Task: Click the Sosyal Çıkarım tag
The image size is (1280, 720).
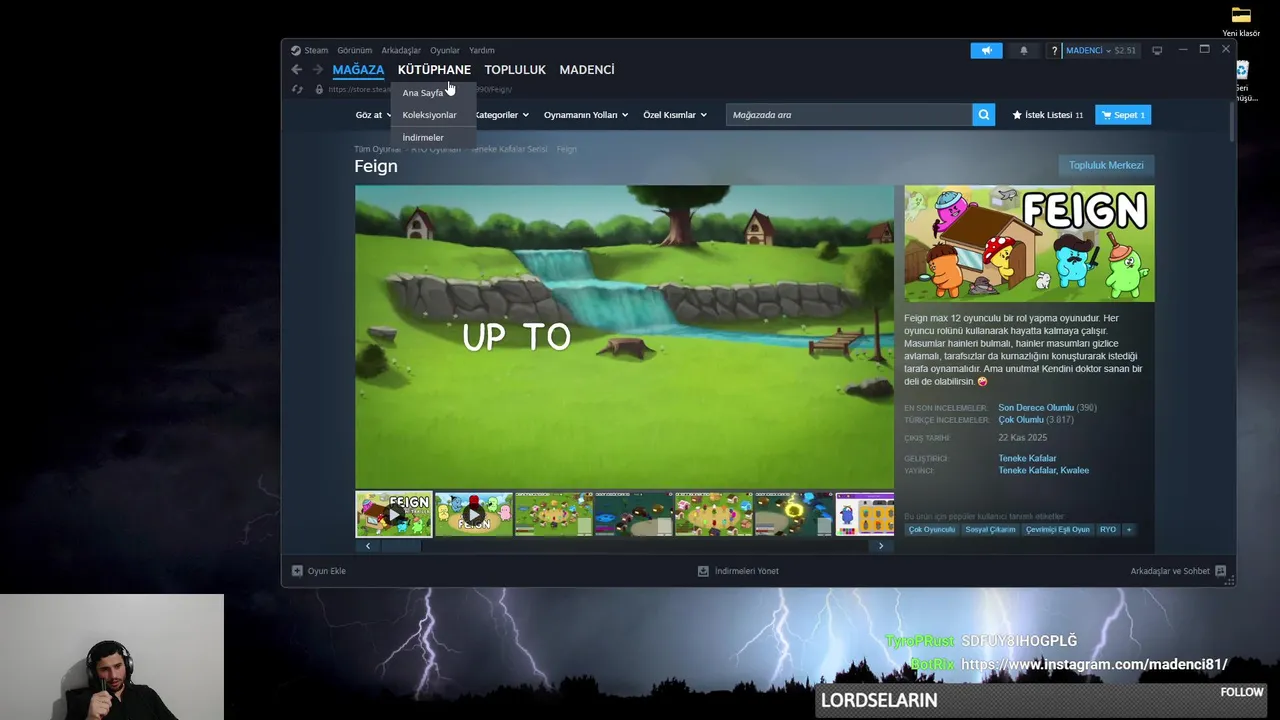Action: (990, 530)
